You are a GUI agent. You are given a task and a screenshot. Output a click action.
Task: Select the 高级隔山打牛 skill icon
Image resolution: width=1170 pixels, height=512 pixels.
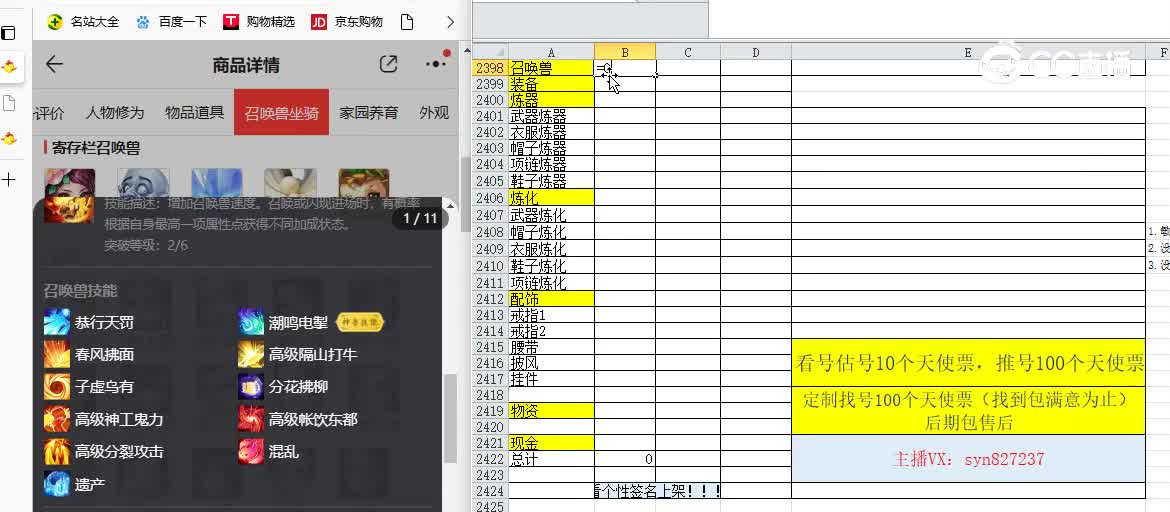click(x=251, y=355)
